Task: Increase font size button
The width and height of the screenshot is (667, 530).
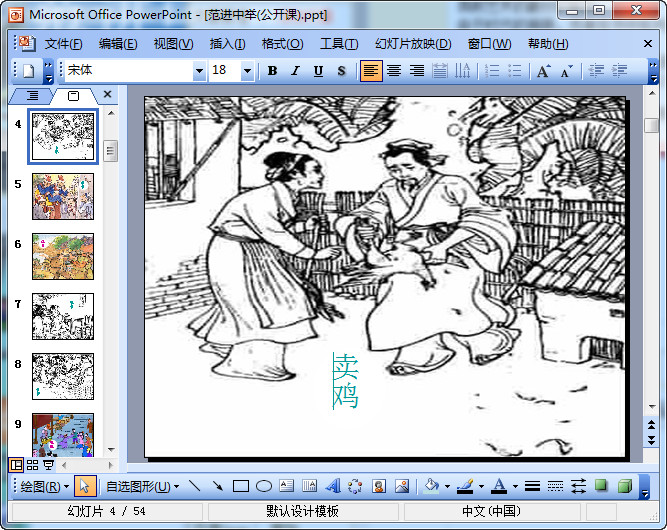Action: (544, 71)
